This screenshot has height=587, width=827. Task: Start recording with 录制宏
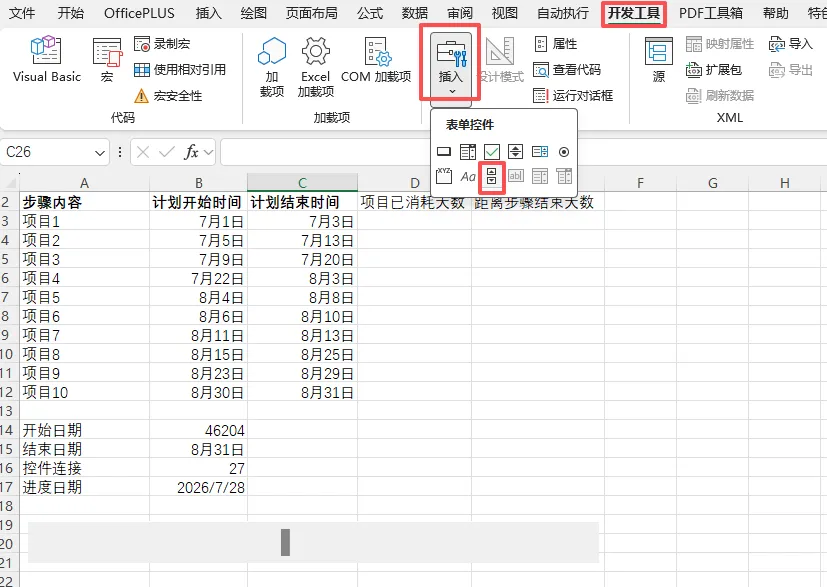pos(162,44)
